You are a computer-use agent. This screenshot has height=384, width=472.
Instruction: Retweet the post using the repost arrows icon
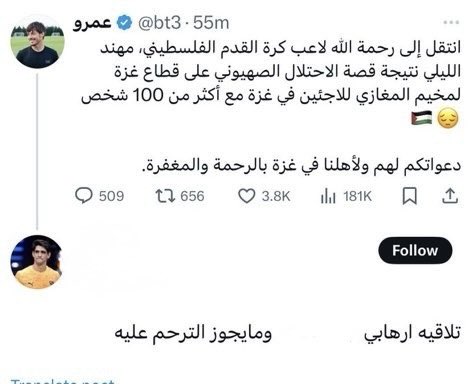(x=165, y=196)
